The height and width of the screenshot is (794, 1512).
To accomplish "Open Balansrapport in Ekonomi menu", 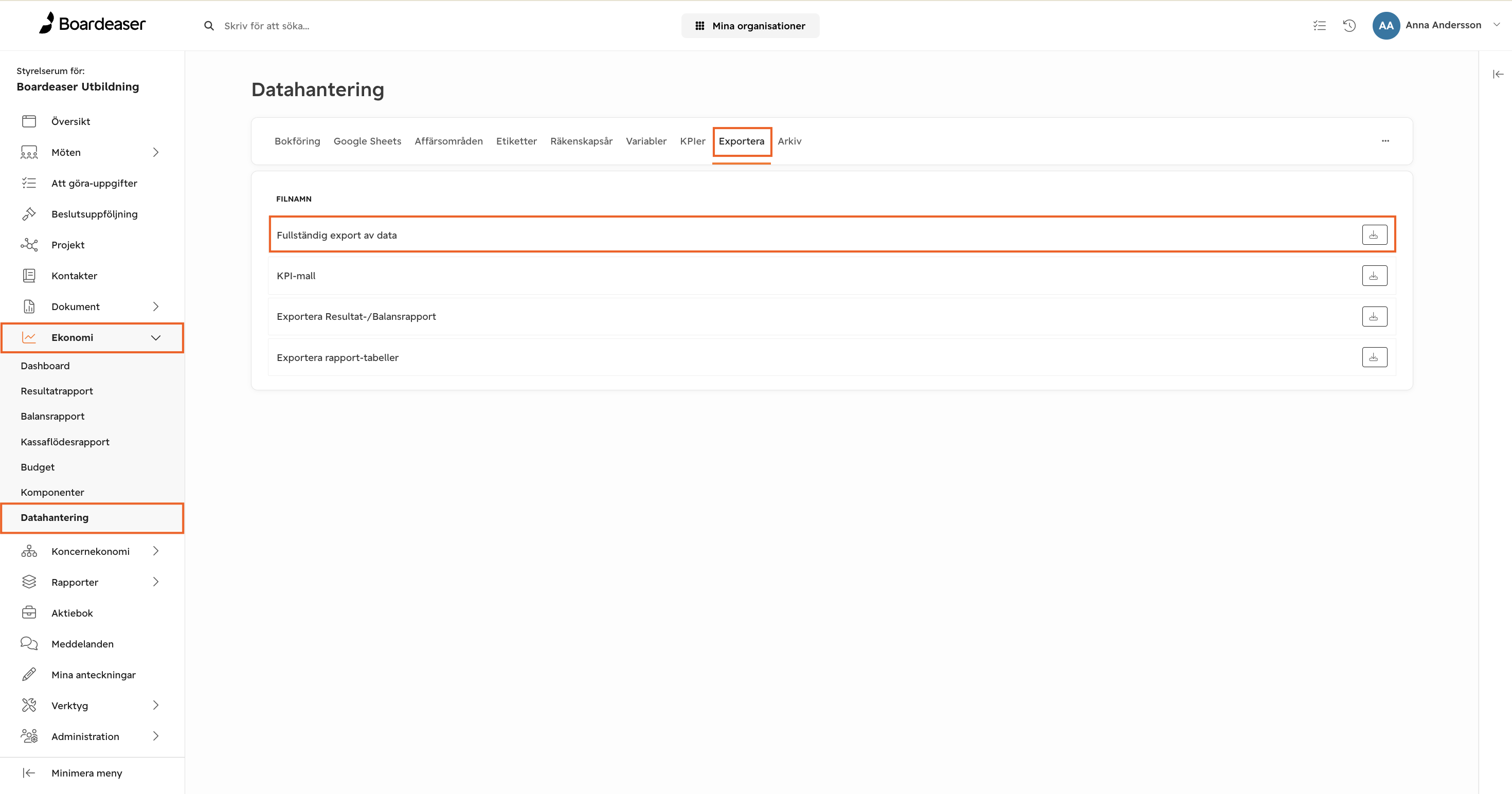I will pyautogui.click(x=53, y=416).
